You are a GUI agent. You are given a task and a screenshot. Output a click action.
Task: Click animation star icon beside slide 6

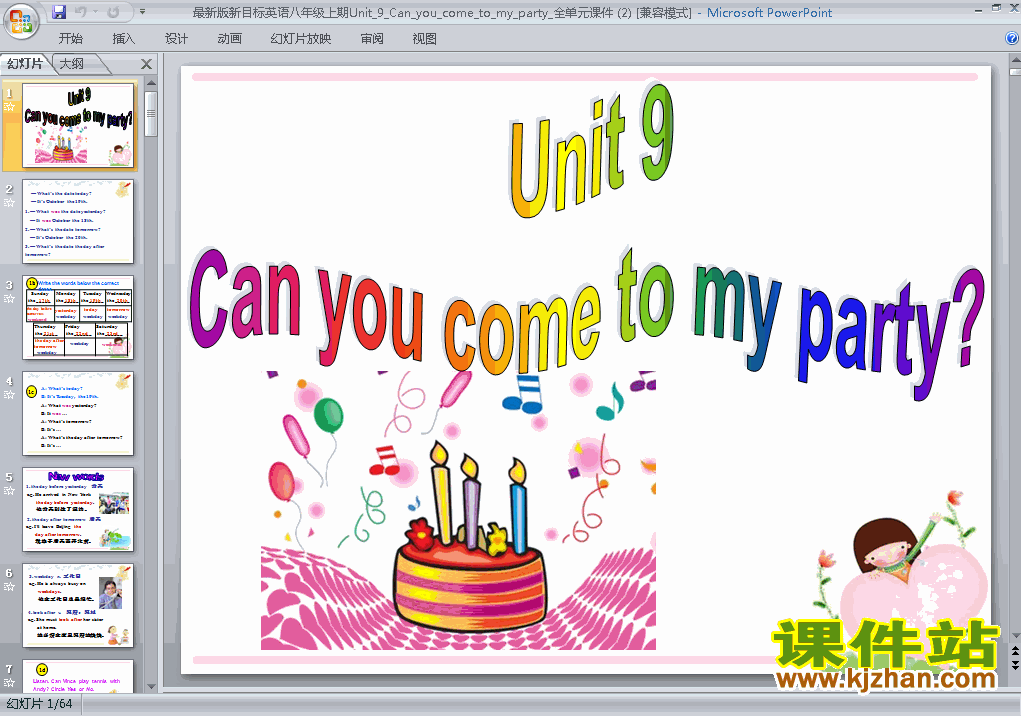pyautogui.click(x=9, y=587)
